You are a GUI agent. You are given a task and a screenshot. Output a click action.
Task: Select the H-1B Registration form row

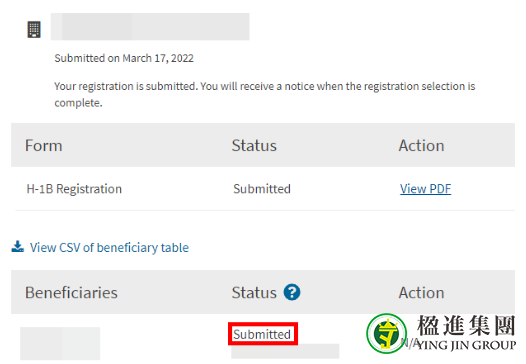point(263,189)
